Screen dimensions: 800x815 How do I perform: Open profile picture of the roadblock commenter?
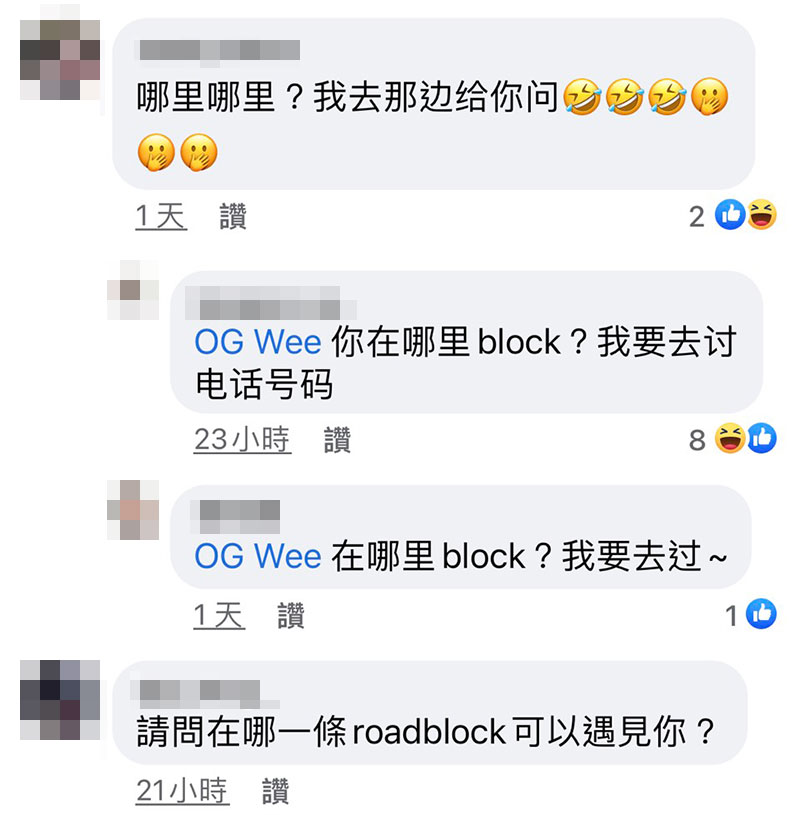(60, 700)
